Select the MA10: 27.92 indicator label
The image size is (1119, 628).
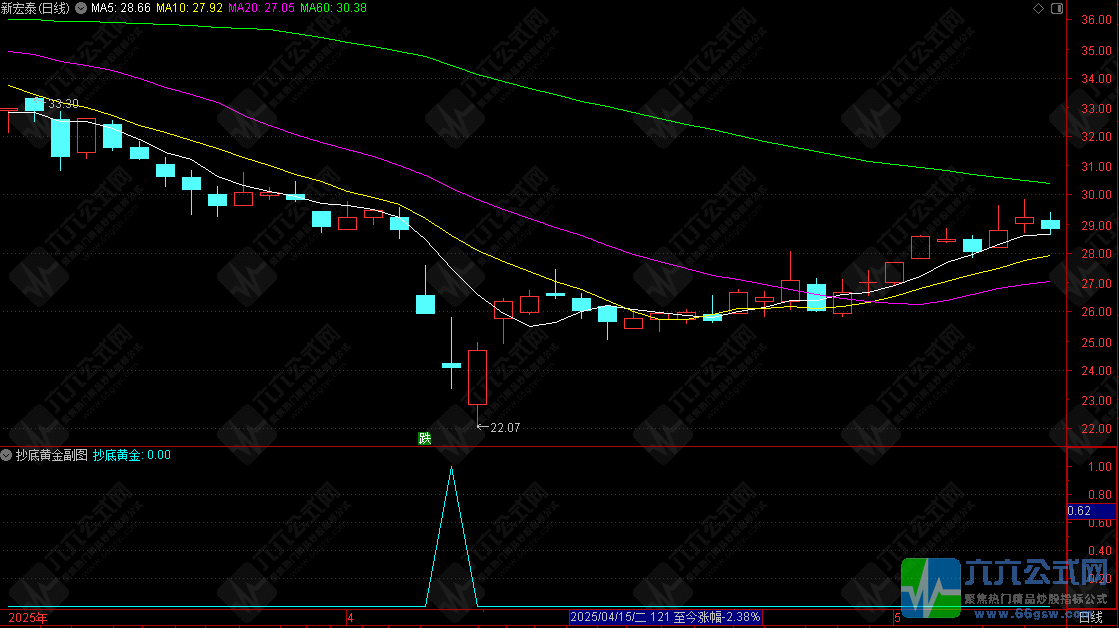pos(189,9)
